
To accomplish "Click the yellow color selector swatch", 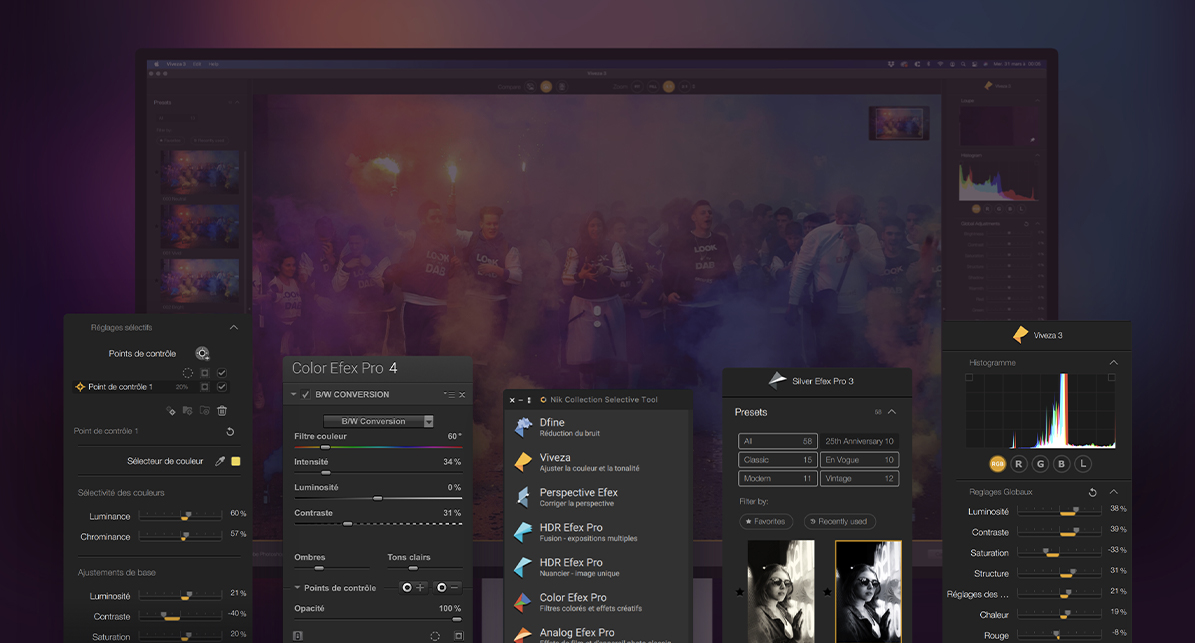I will (236, 461).
